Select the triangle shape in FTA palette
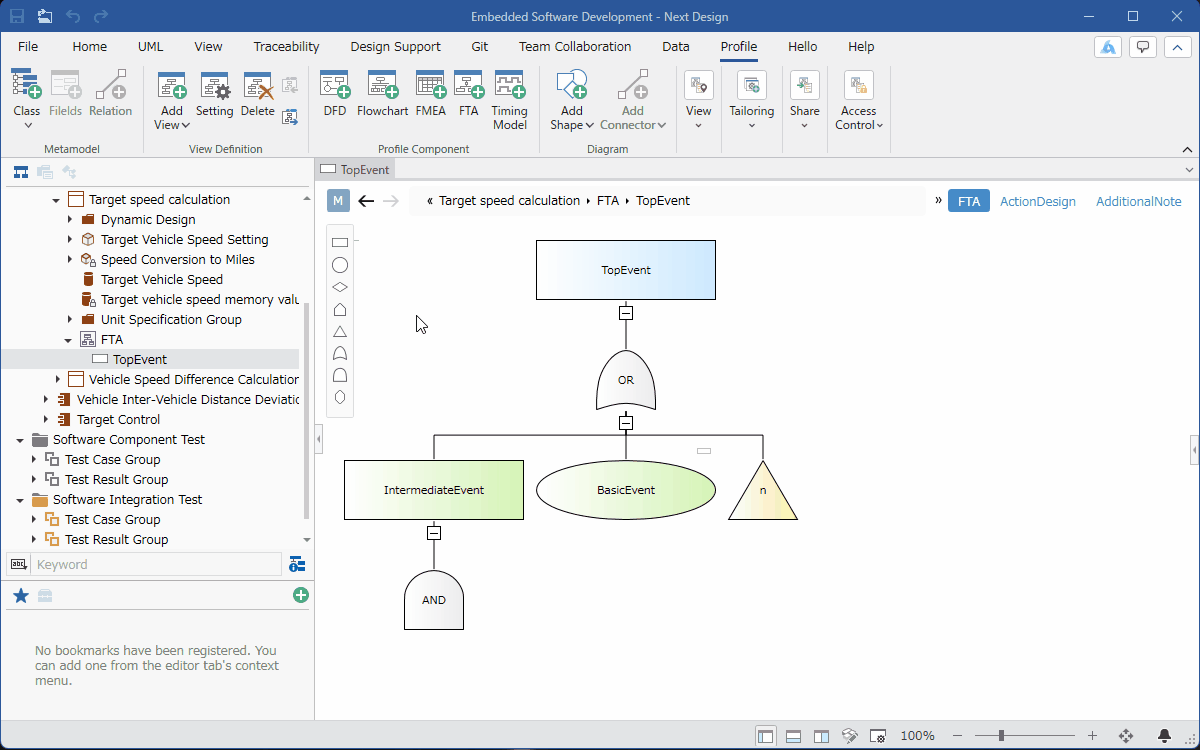 tap(340, 331)
